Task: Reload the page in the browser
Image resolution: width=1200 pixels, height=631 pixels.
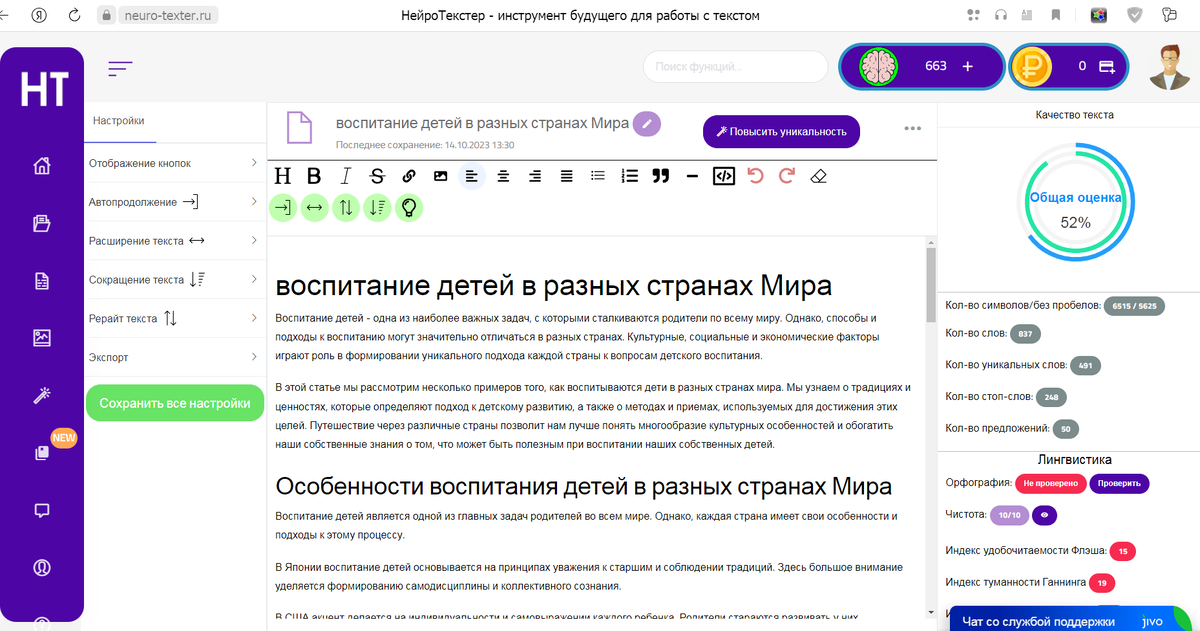Action: (75, 15)
